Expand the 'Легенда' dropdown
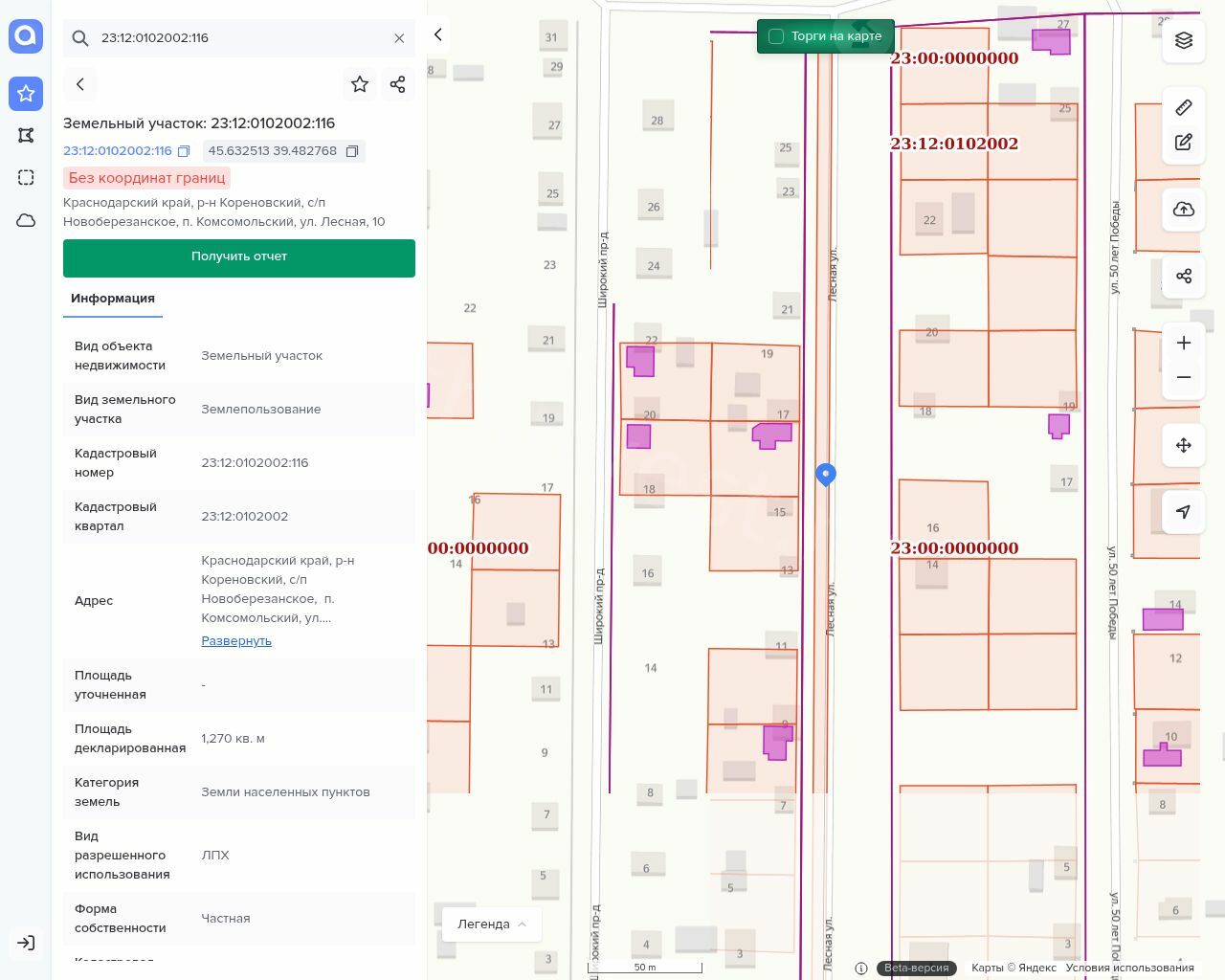The image size is (1225, 980). coord(492,924)
